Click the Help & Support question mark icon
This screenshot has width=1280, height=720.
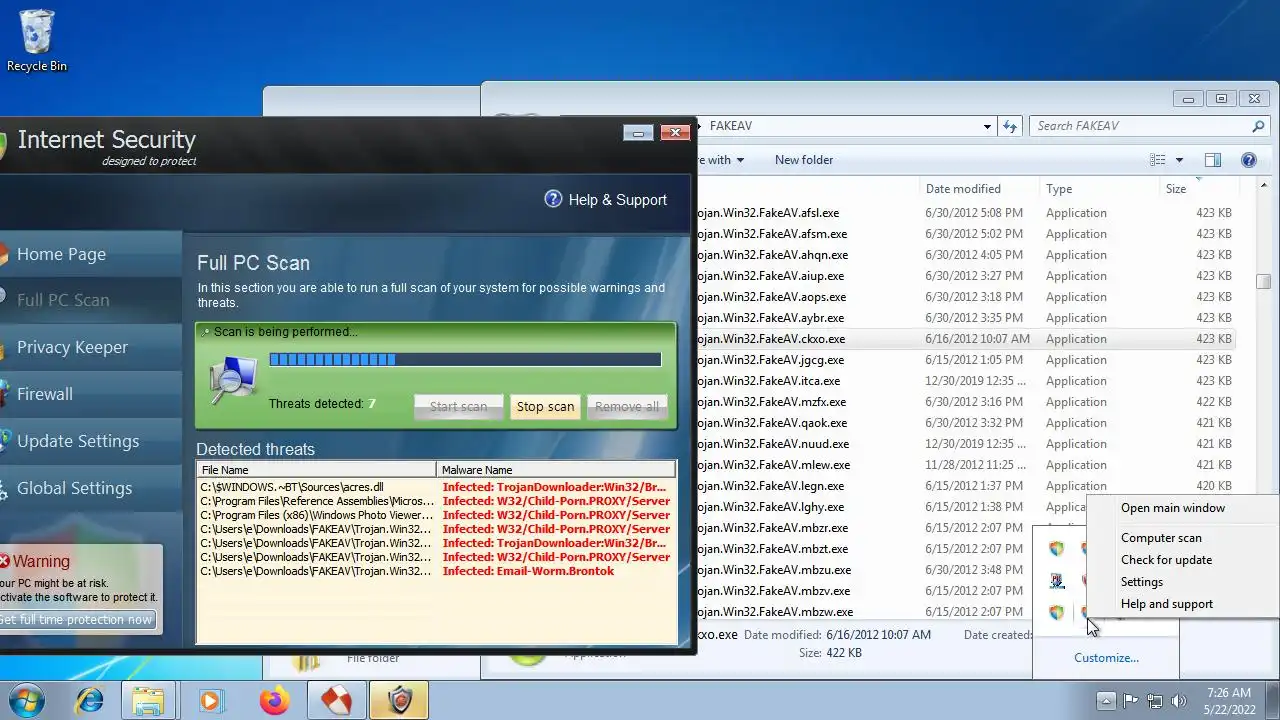pos(553,199)
